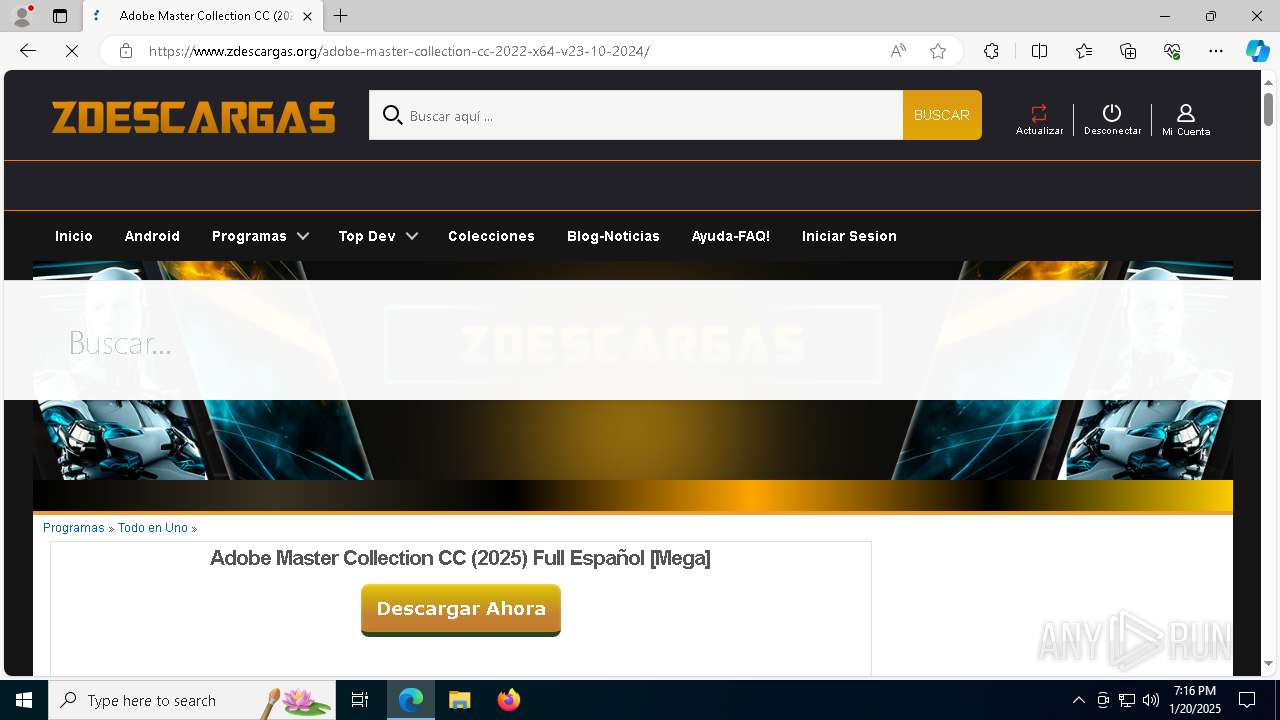1280x720 pixels.
Task: Follow the 'Todo en Uno' breadcrumb link
Action: pyautogui.click(x=153, y=528)
